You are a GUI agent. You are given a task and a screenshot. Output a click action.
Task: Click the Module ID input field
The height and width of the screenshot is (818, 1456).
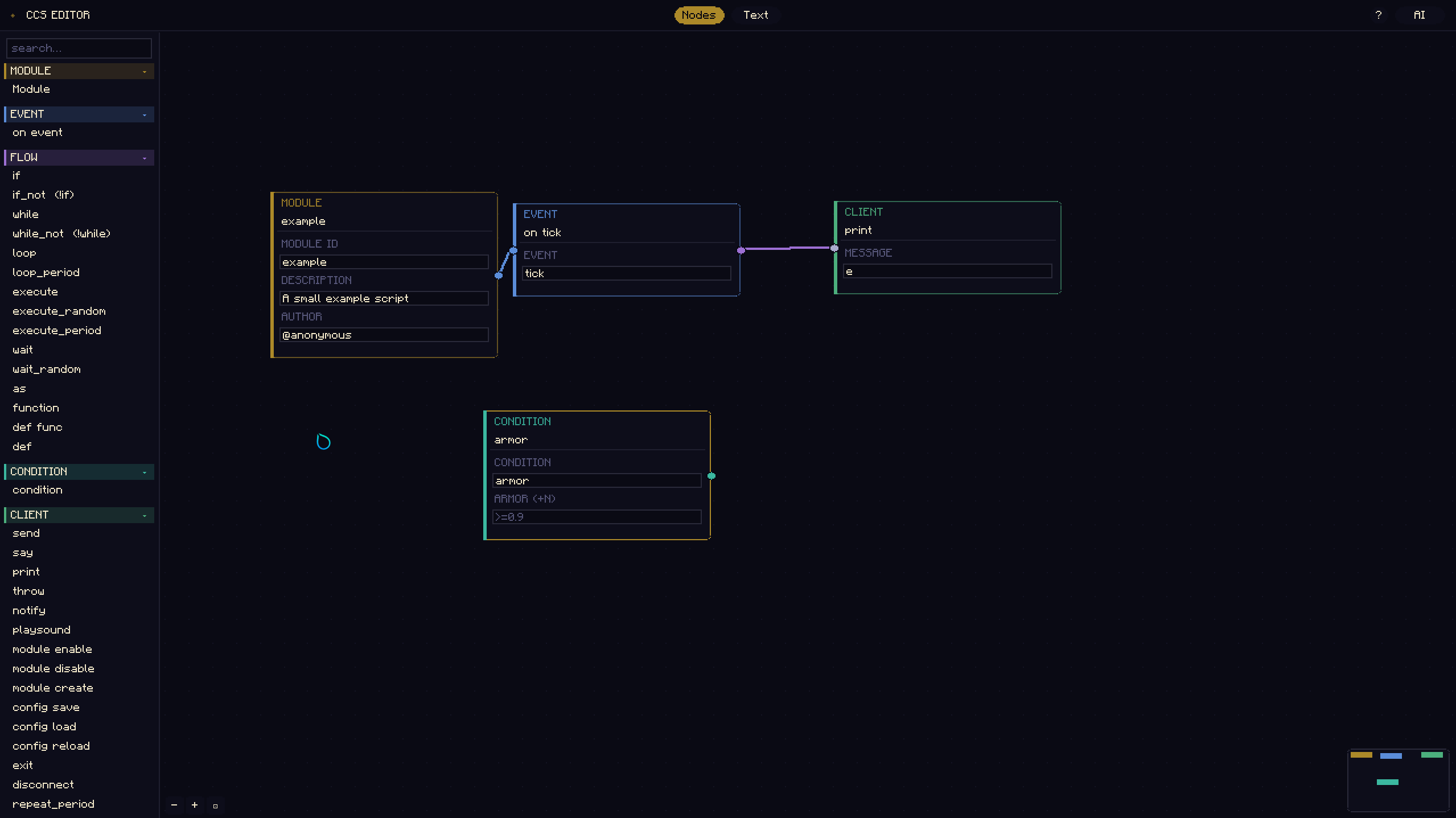tap(384, 262)
